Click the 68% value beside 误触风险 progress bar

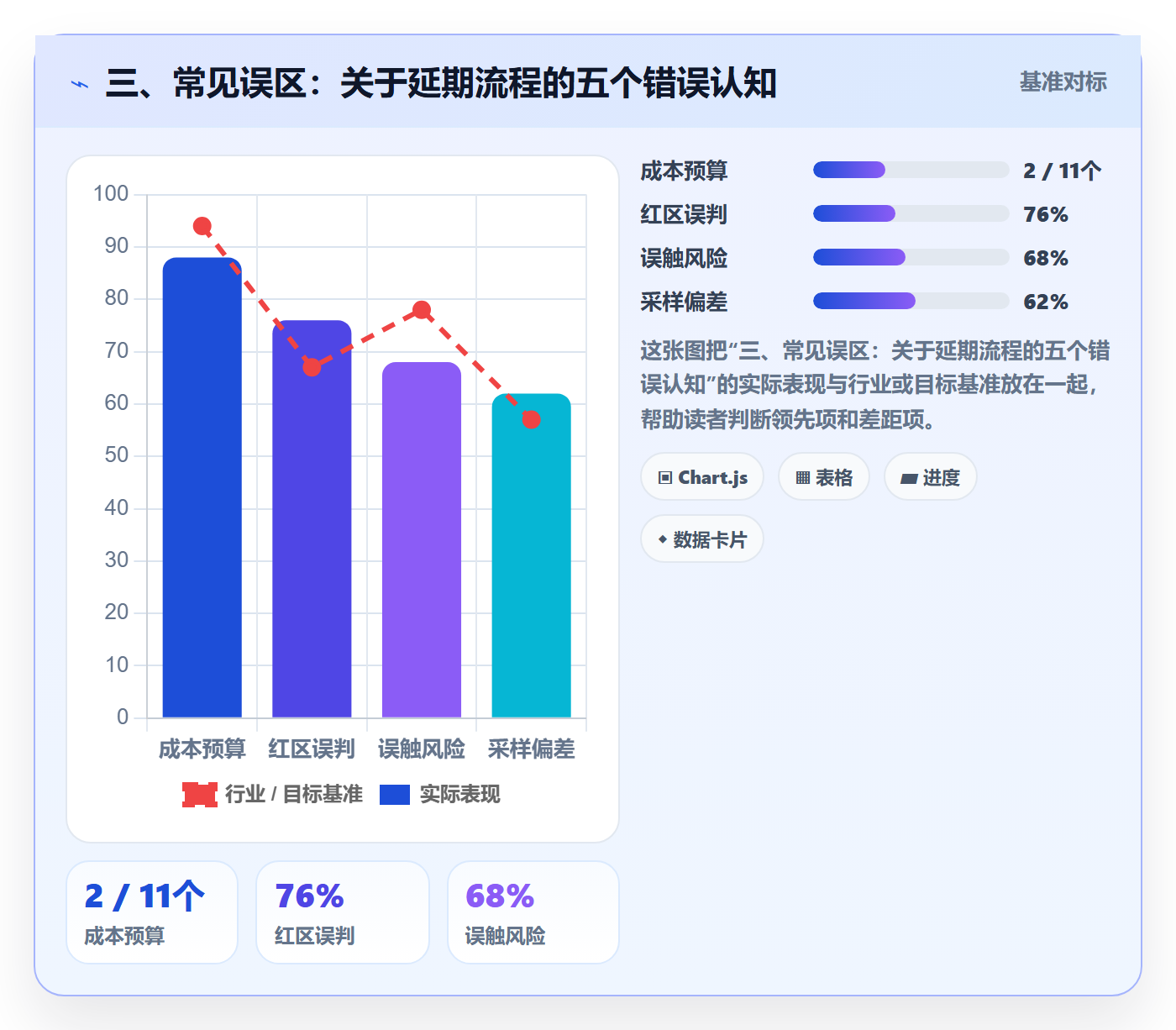pos(1046,258)
